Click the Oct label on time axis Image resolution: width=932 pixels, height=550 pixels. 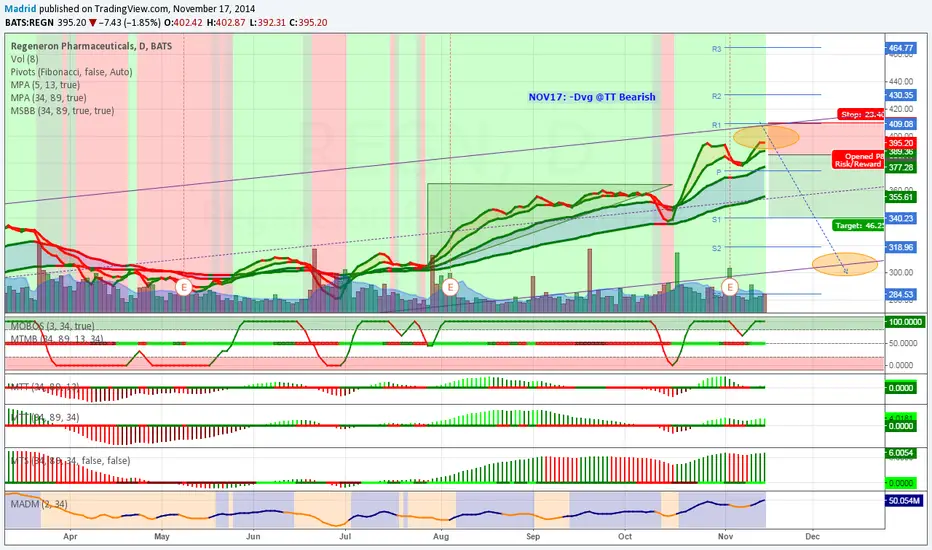pos(625,536)
